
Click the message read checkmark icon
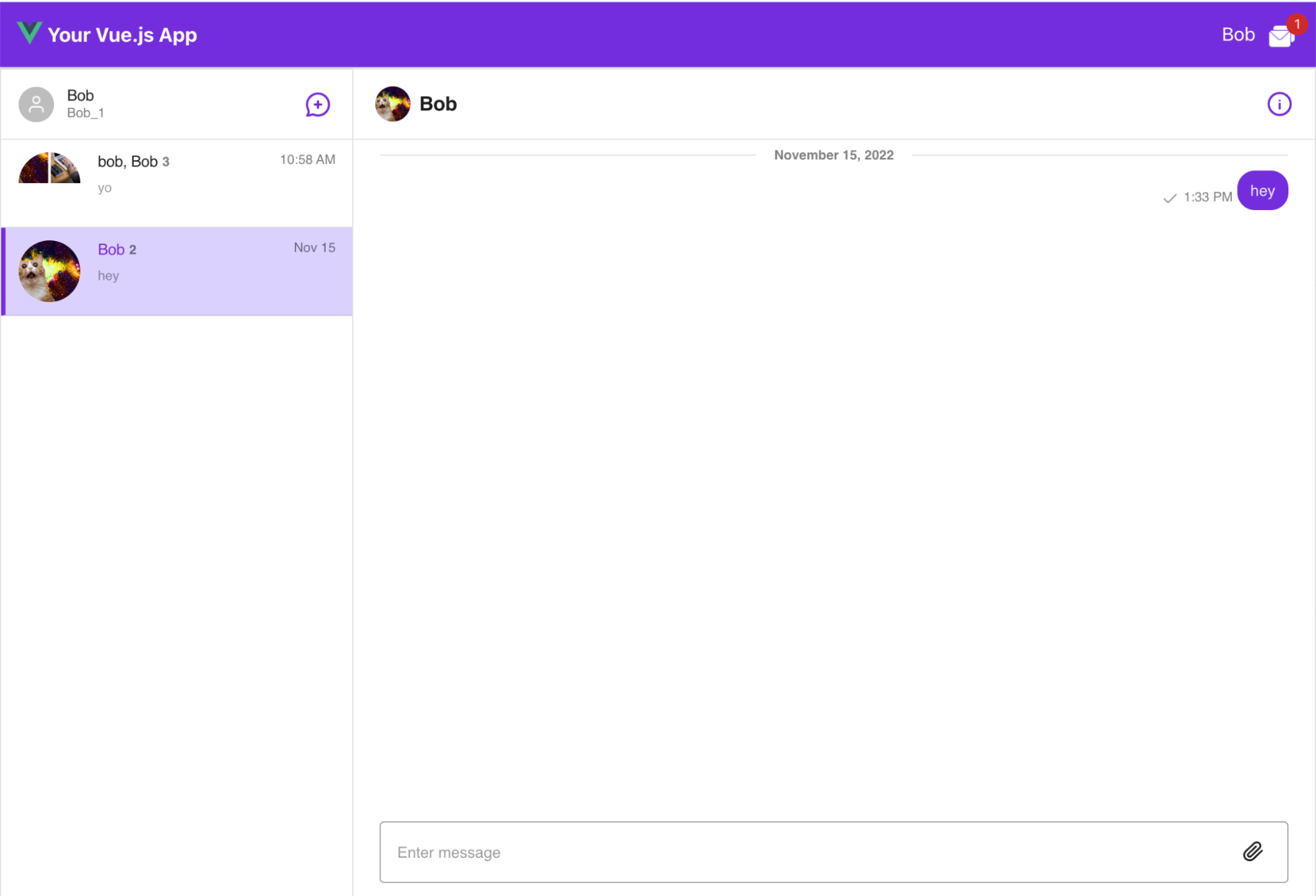[1169, 198]
